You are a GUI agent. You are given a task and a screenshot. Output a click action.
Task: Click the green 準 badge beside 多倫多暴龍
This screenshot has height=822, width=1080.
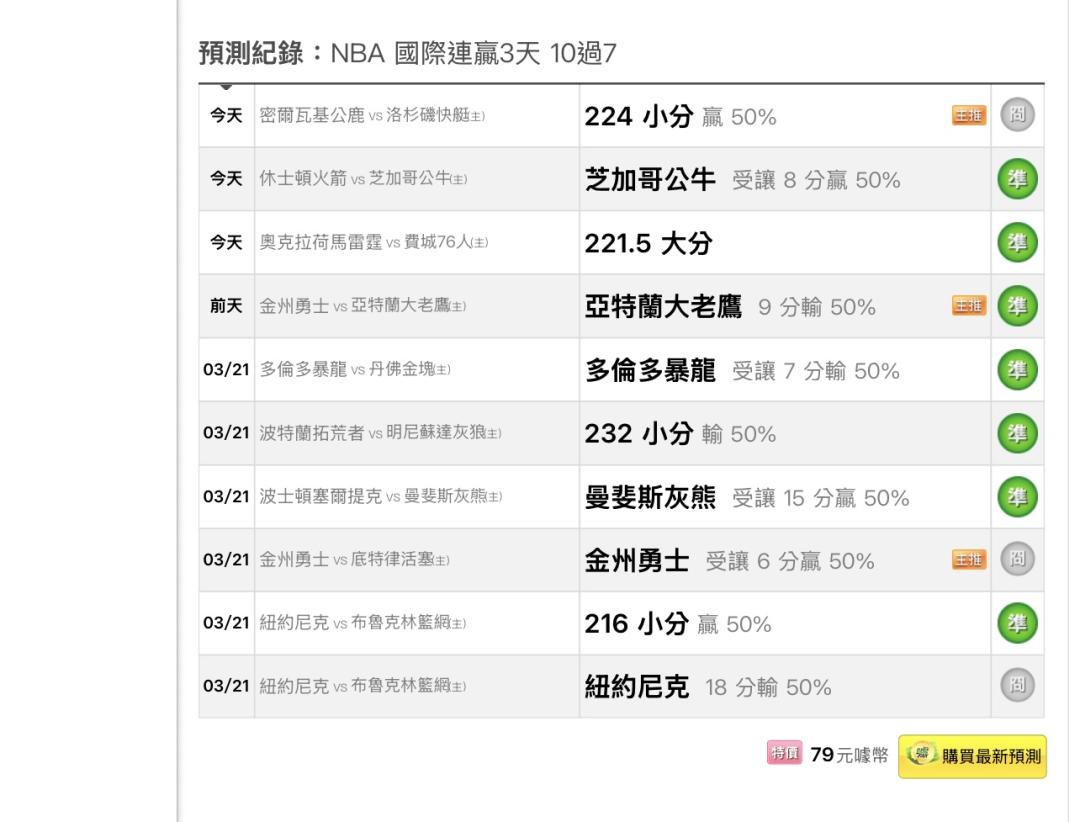pyautogui.click(x=1017, y=370)
